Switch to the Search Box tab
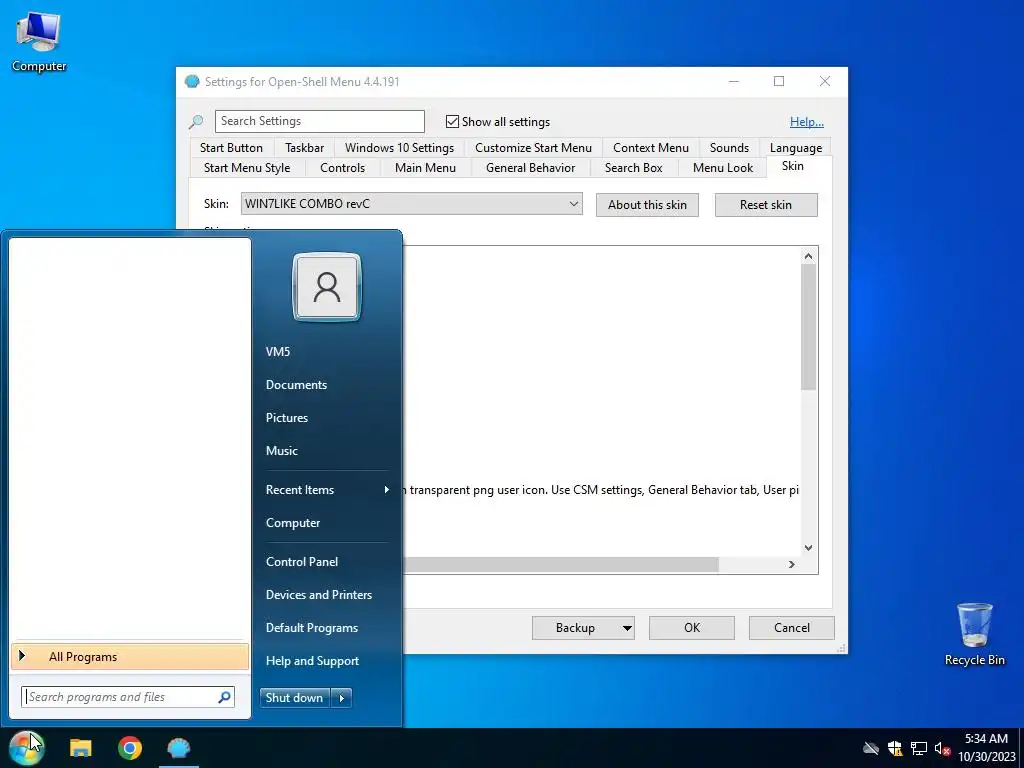 [x=633, y=168]
